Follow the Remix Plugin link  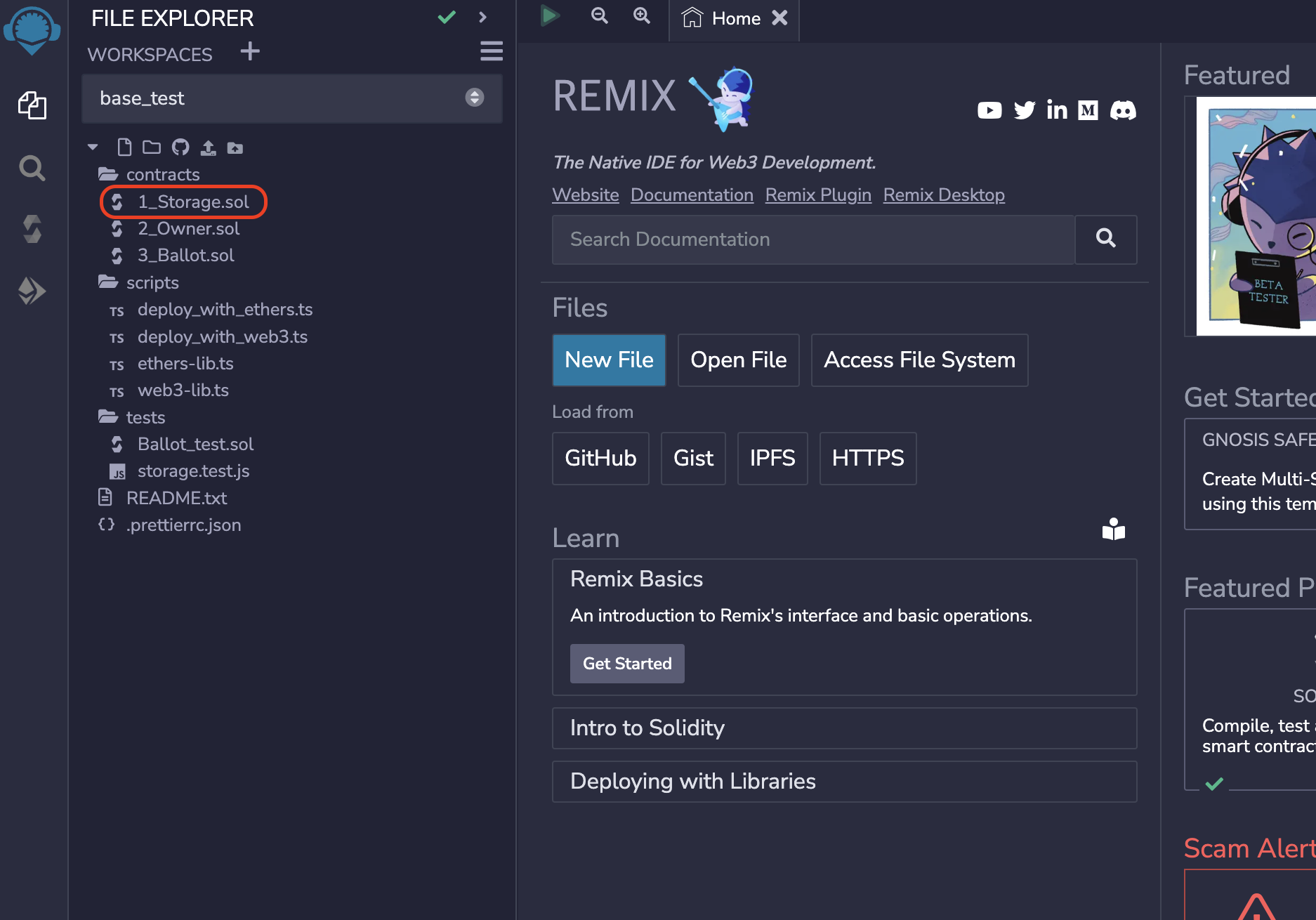[x=818, y=195]
